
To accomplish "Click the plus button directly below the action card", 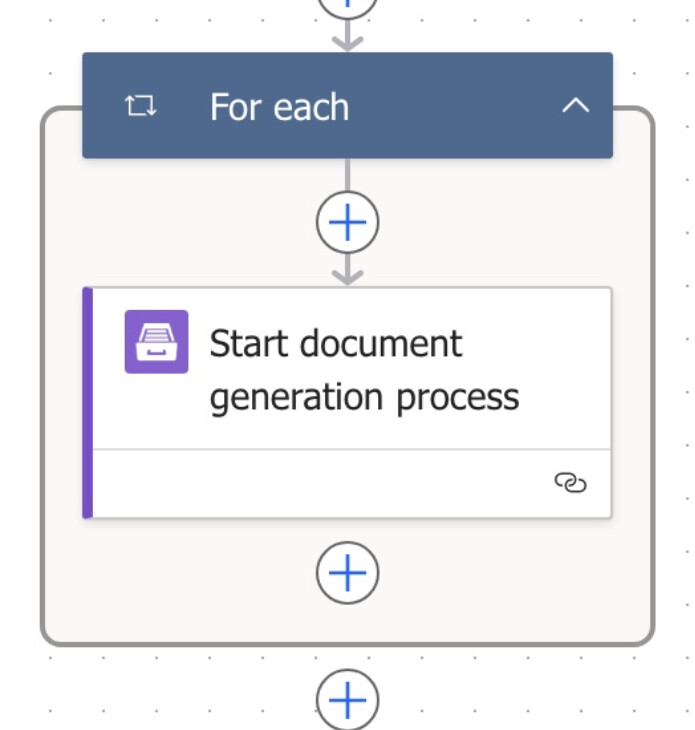I will tap(347, 573).
